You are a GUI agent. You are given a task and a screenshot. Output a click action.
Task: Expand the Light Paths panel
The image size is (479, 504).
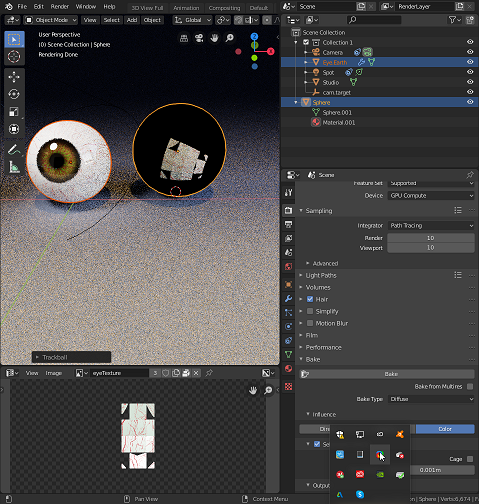321,275
